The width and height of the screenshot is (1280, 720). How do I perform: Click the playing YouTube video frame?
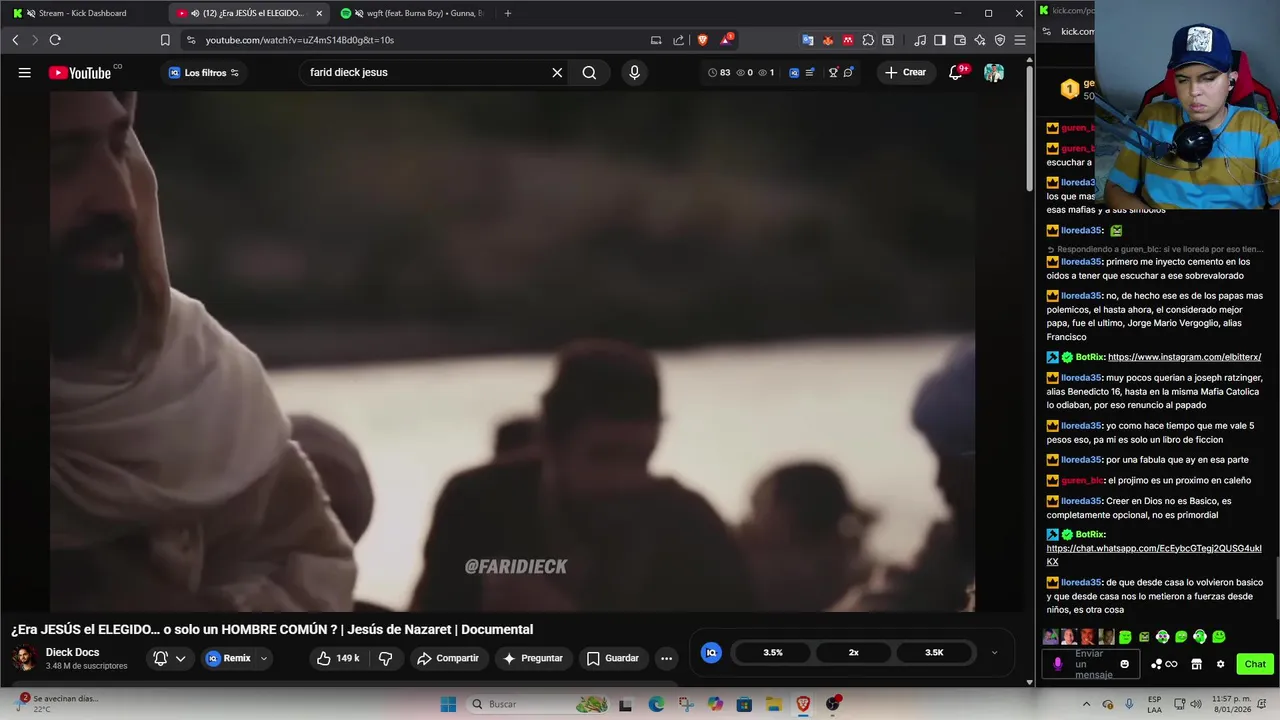(x=512, y=351)
